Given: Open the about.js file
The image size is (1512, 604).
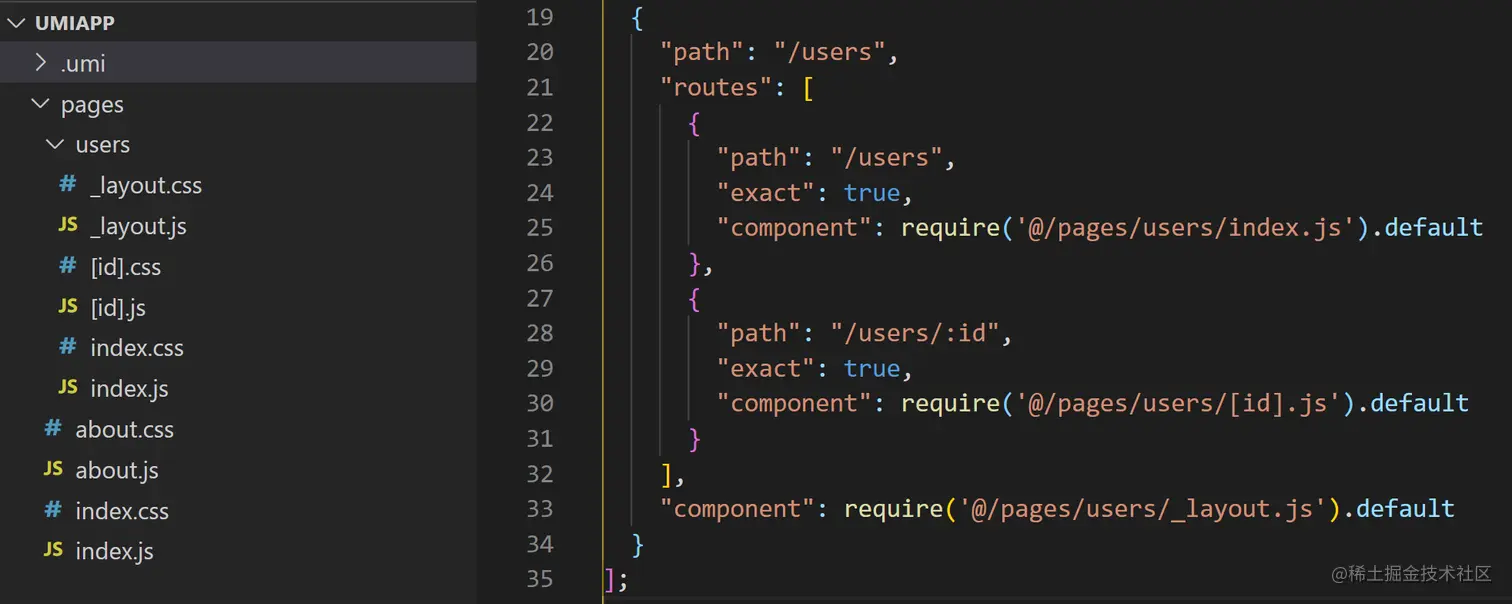Looking at the screenshot, I should click(x=117, y=470).
